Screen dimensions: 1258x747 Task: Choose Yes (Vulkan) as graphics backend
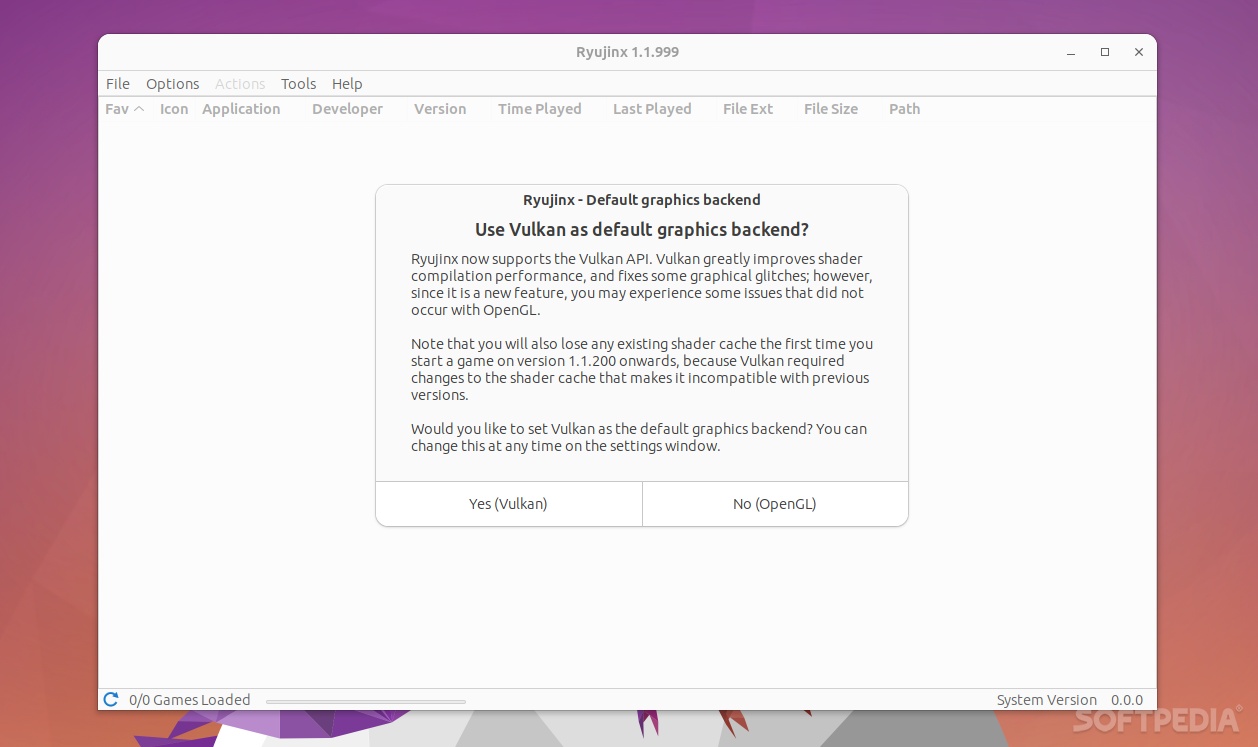tap(508, 503)
